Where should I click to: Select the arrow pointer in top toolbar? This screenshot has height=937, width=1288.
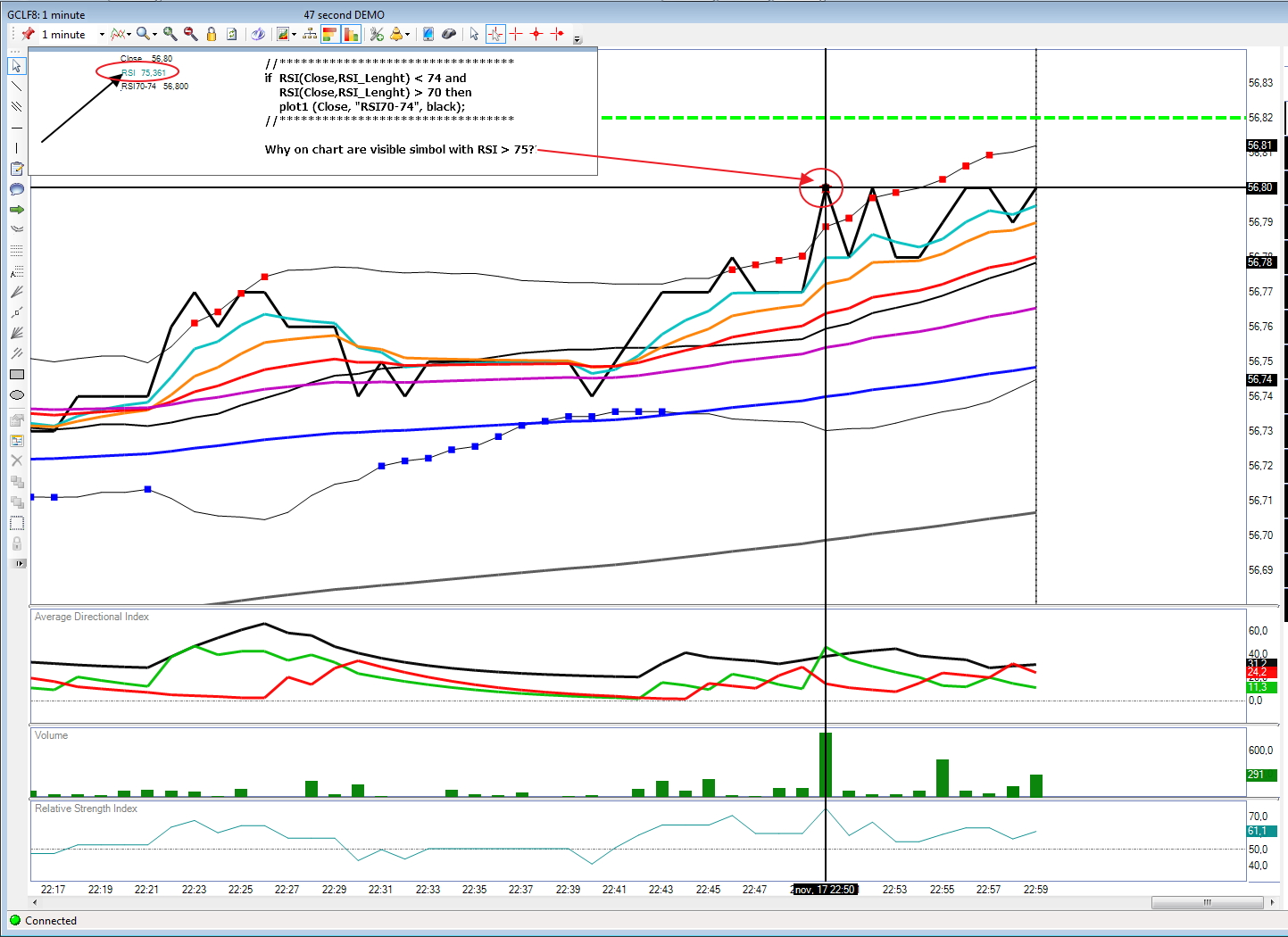pos(474,34)
